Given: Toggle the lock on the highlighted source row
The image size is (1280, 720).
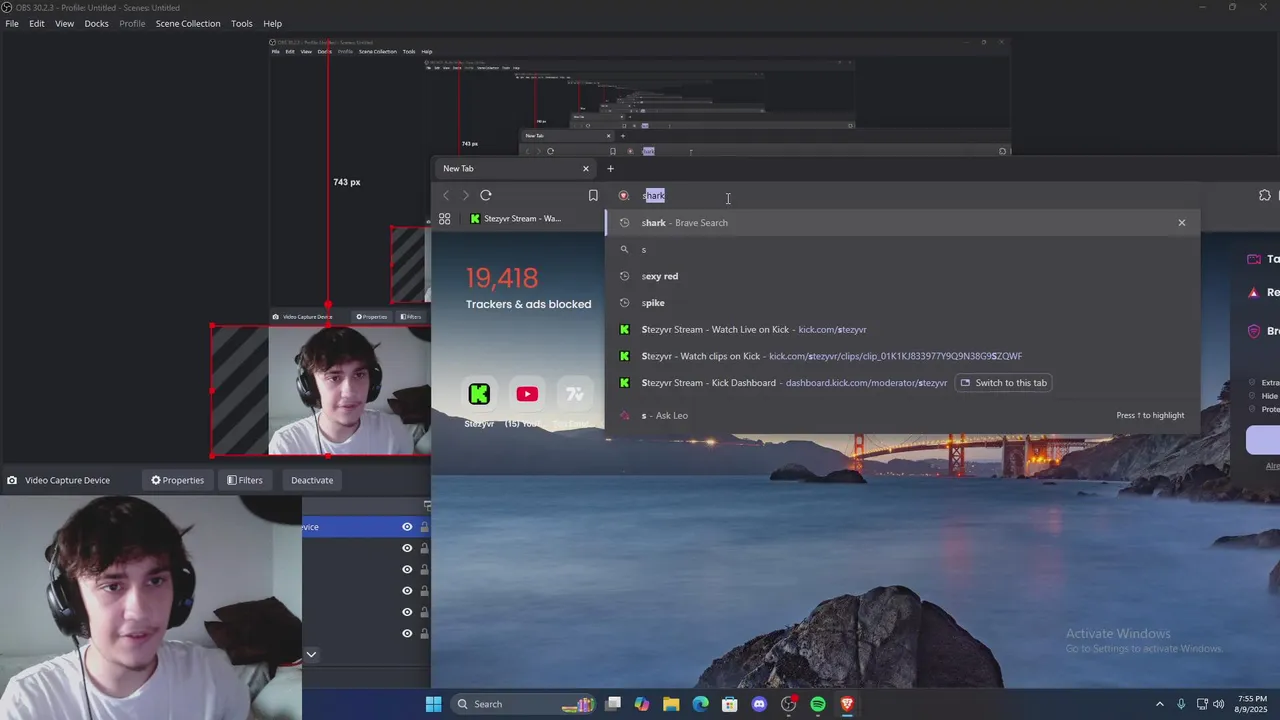Looking at the screenshot, I should tap(424, 527).
